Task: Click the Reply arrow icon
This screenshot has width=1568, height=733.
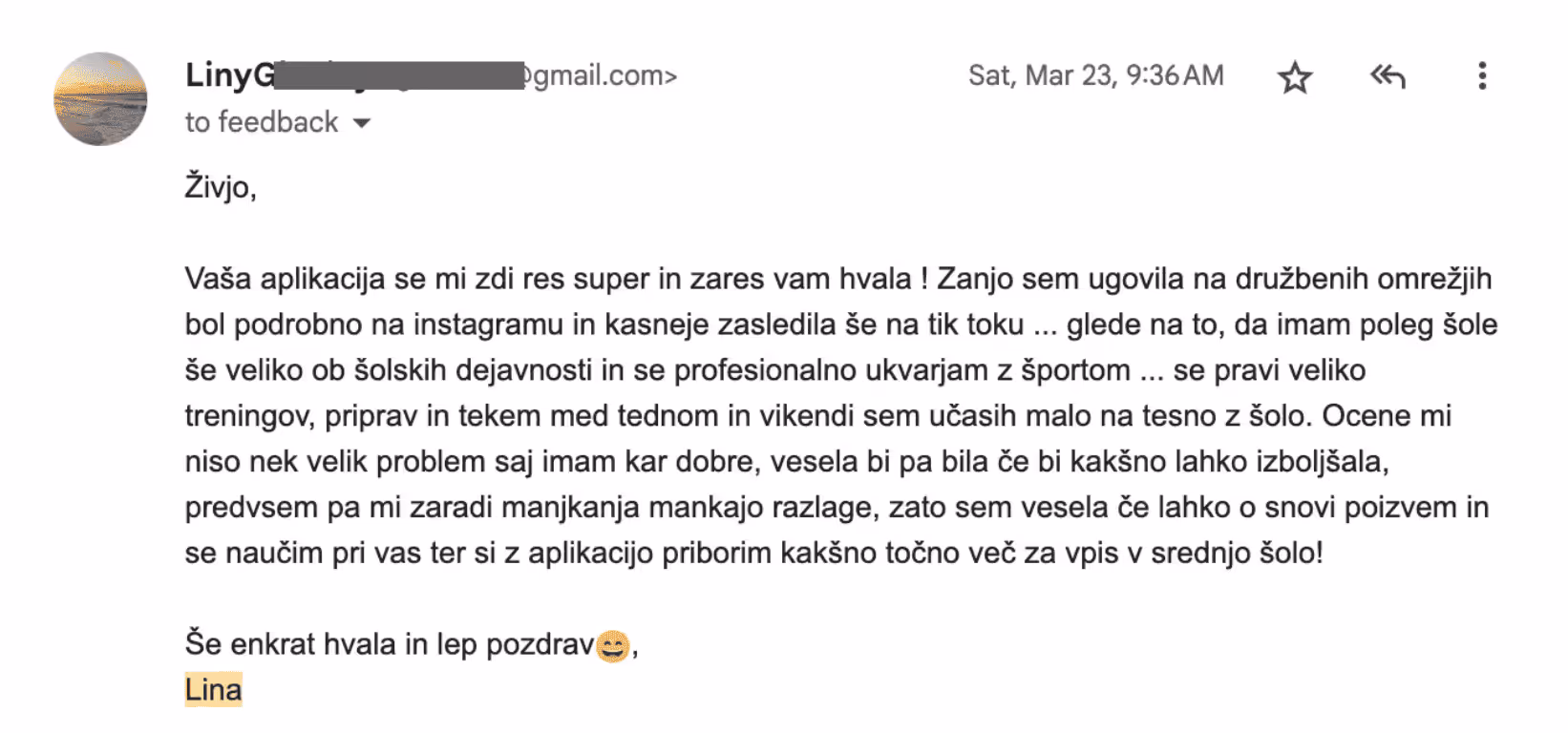Action: tap(1388, 76)
